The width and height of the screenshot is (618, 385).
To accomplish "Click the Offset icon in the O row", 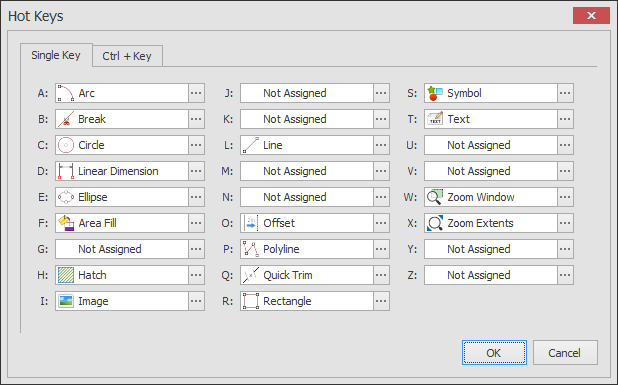I will [251, 223].
